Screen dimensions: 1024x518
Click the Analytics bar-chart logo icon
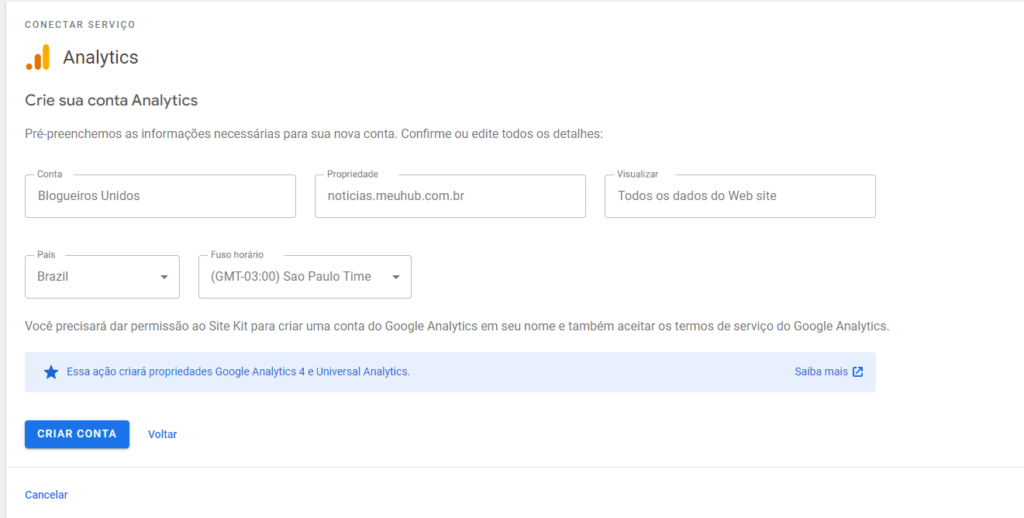(x=38, y=57)
